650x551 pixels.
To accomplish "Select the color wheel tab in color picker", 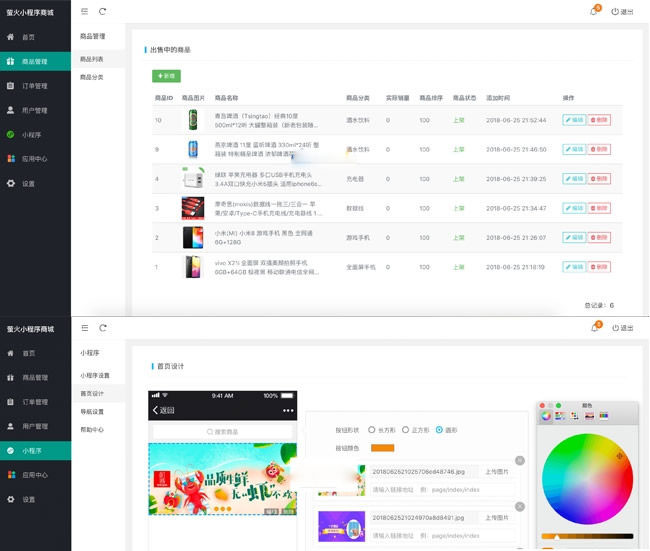I will tap(546, 415).
